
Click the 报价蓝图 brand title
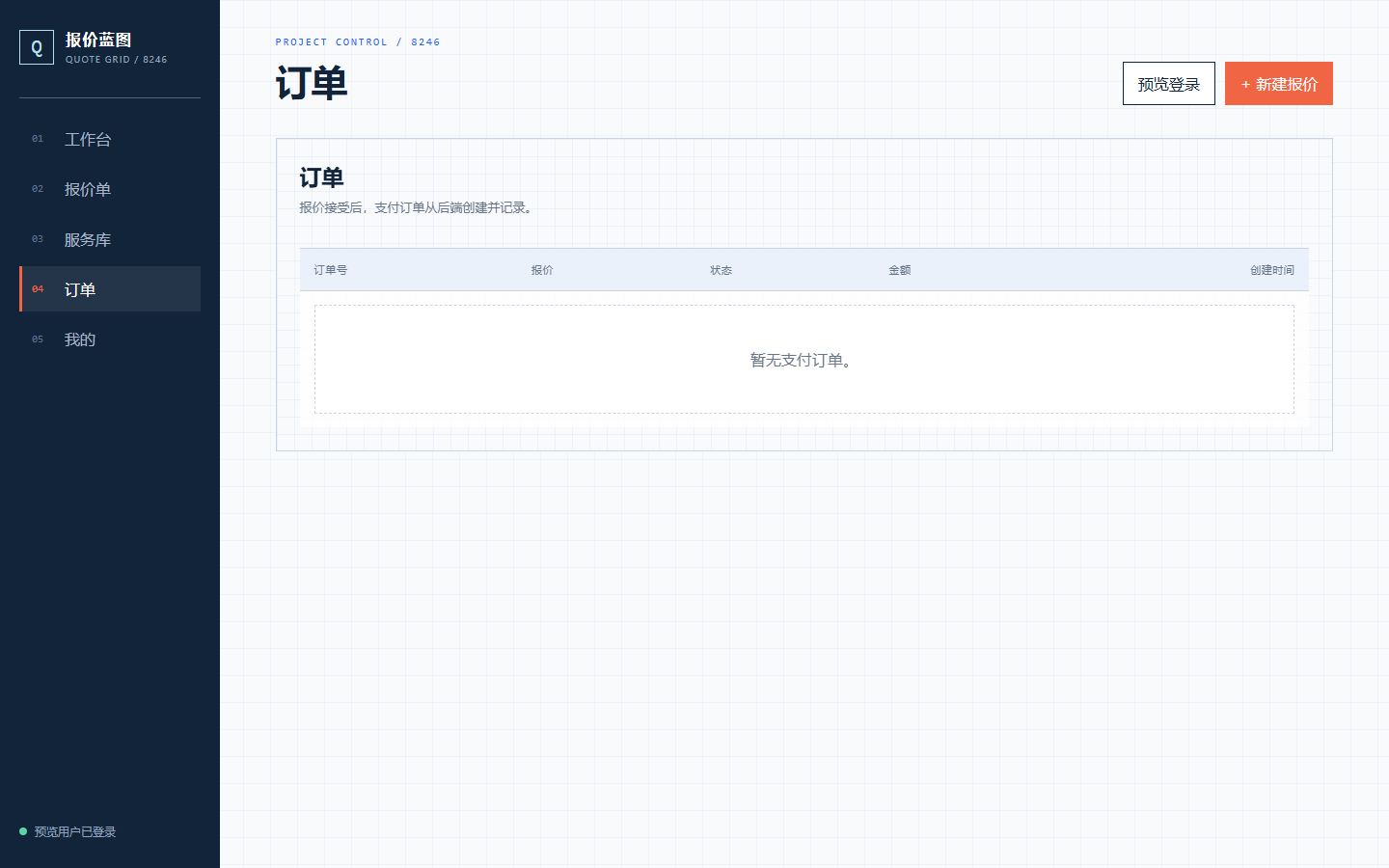click(98, 40)
